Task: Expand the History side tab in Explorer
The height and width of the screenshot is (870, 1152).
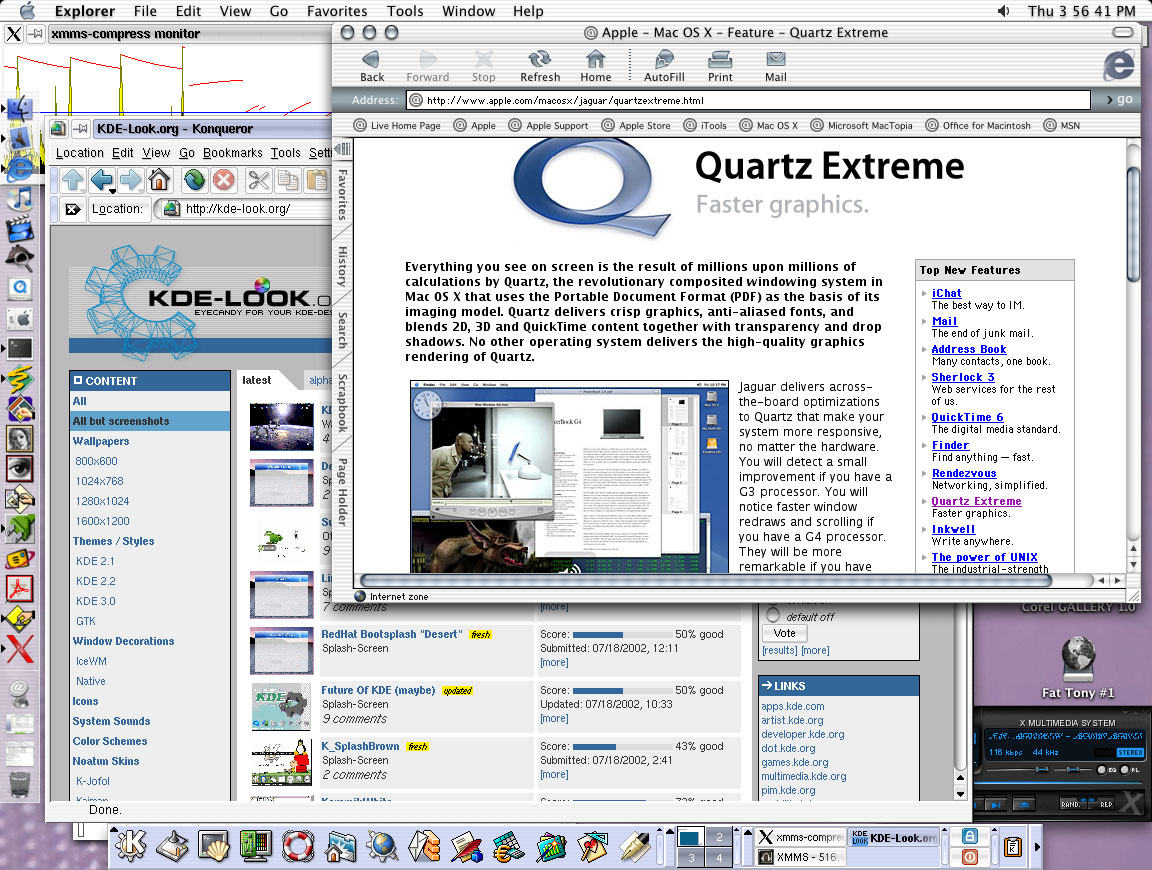Action: click(342, 266)
